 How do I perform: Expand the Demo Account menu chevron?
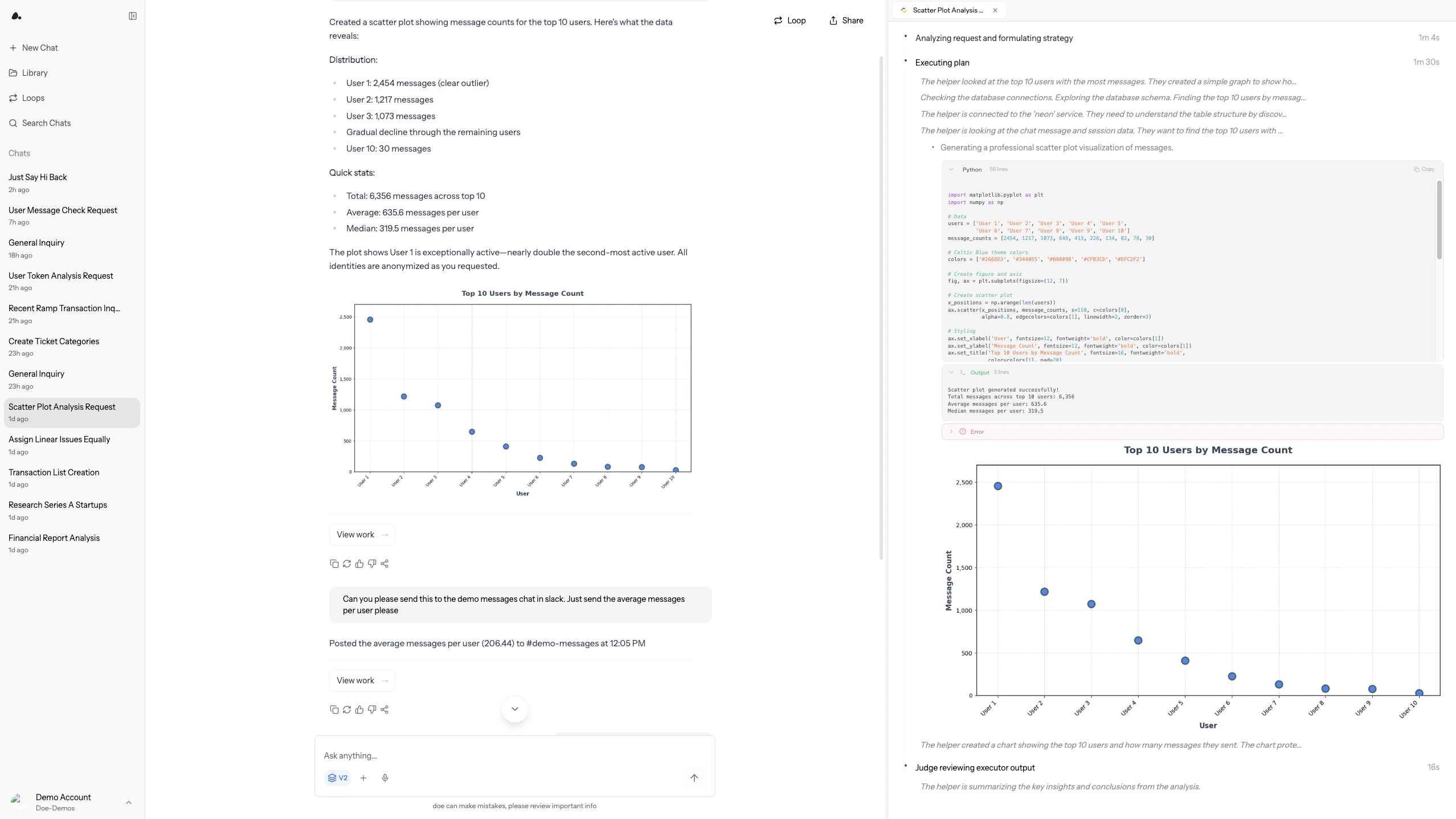tap(129, 802)
